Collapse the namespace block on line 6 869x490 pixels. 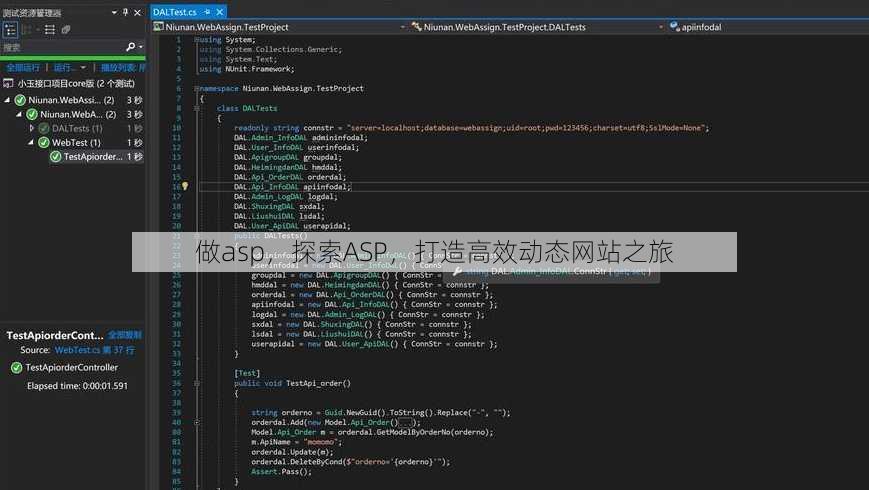click(x=196, y=88)
